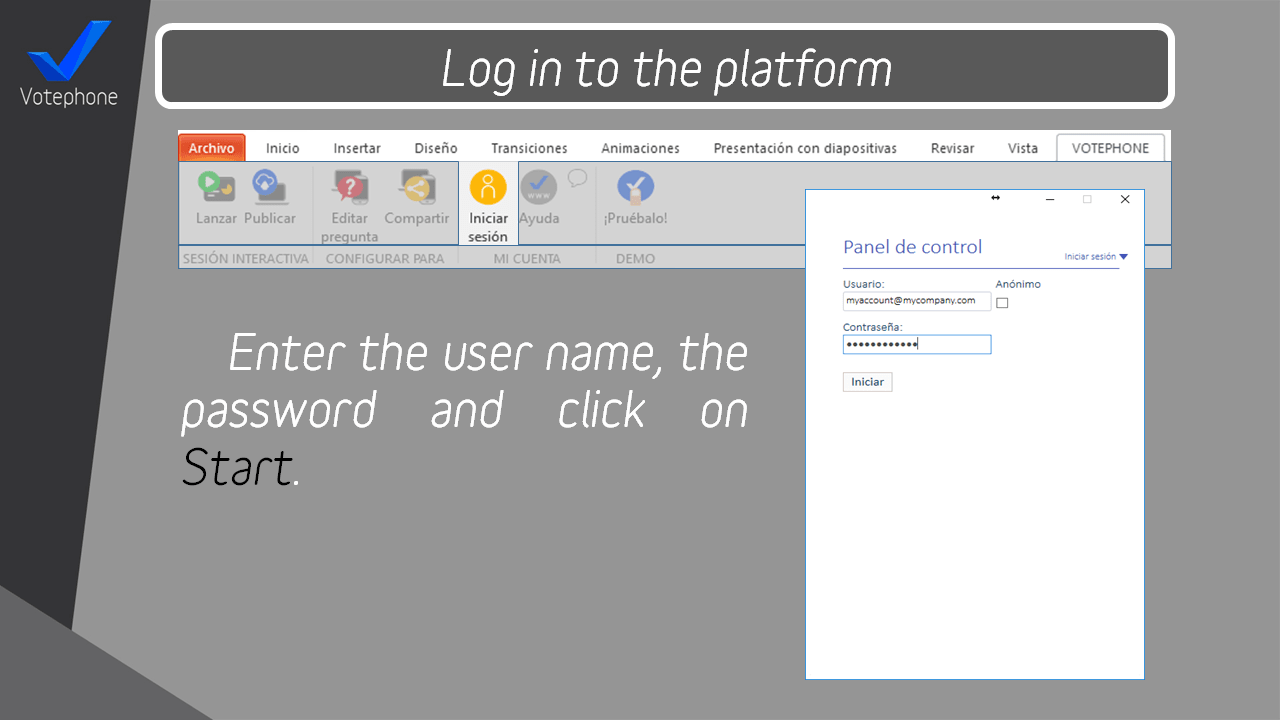Screen dimensions: 1280x720
Task: Click the speech bubble icon beside Ayuda
Action: (578, 179)
